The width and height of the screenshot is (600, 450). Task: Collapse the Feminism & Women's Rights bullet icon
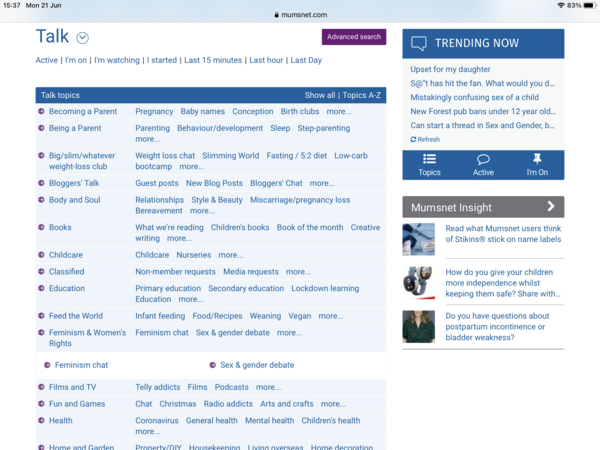(41, 333)
